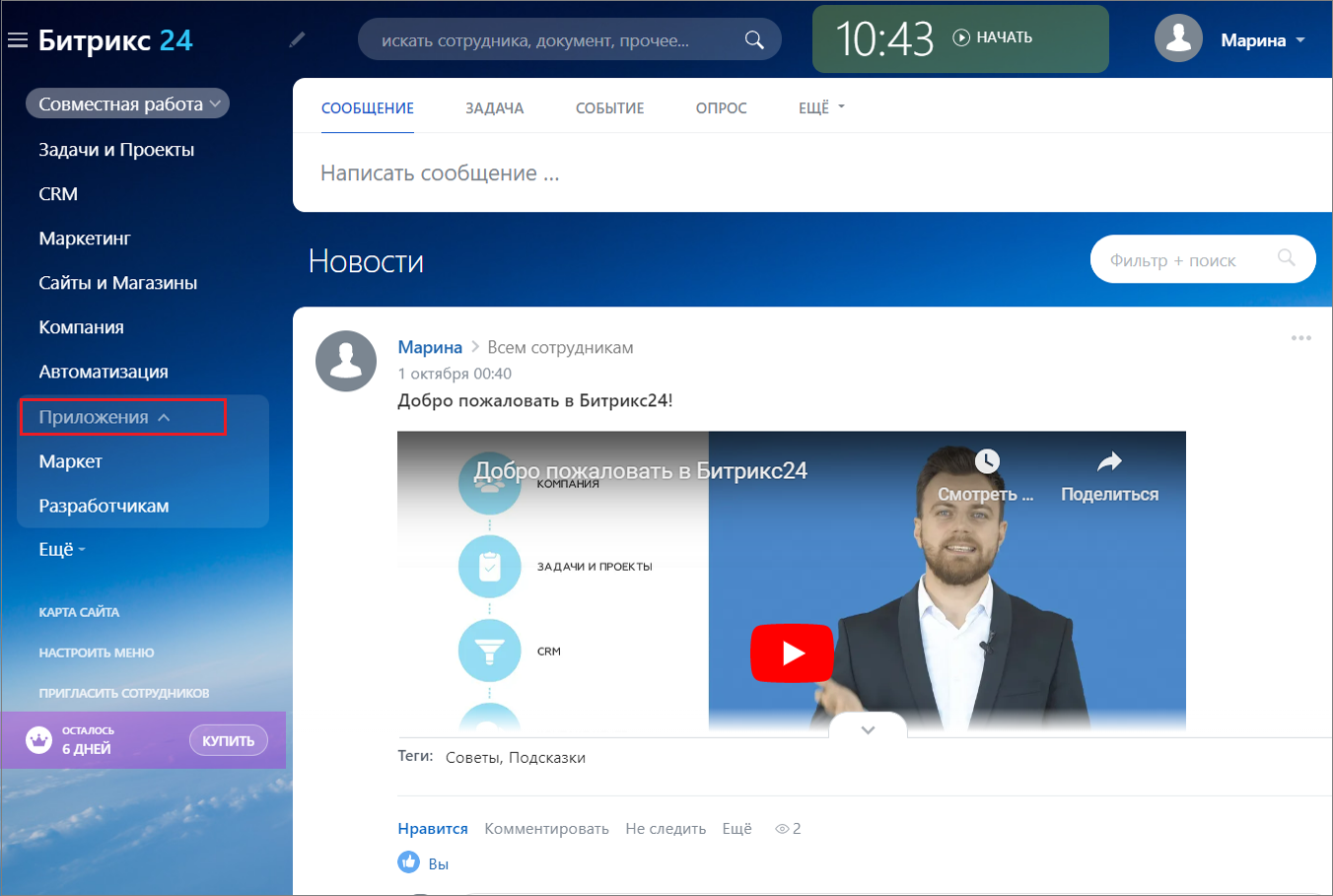The image size is (1333, 896).
Task: Select the СООБЩЕНИЕ tab
Action: 368,108
